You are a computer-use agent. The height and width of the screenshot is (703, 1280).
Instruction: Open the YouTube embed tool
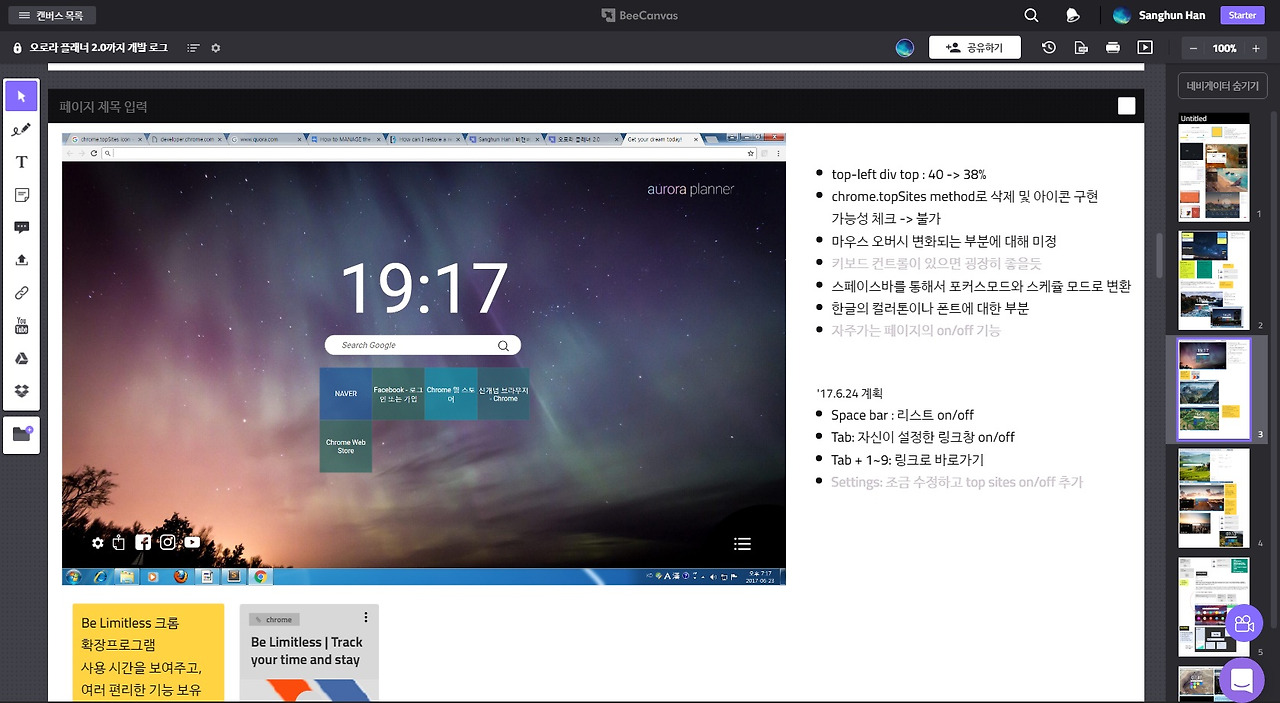click(21, 326)
